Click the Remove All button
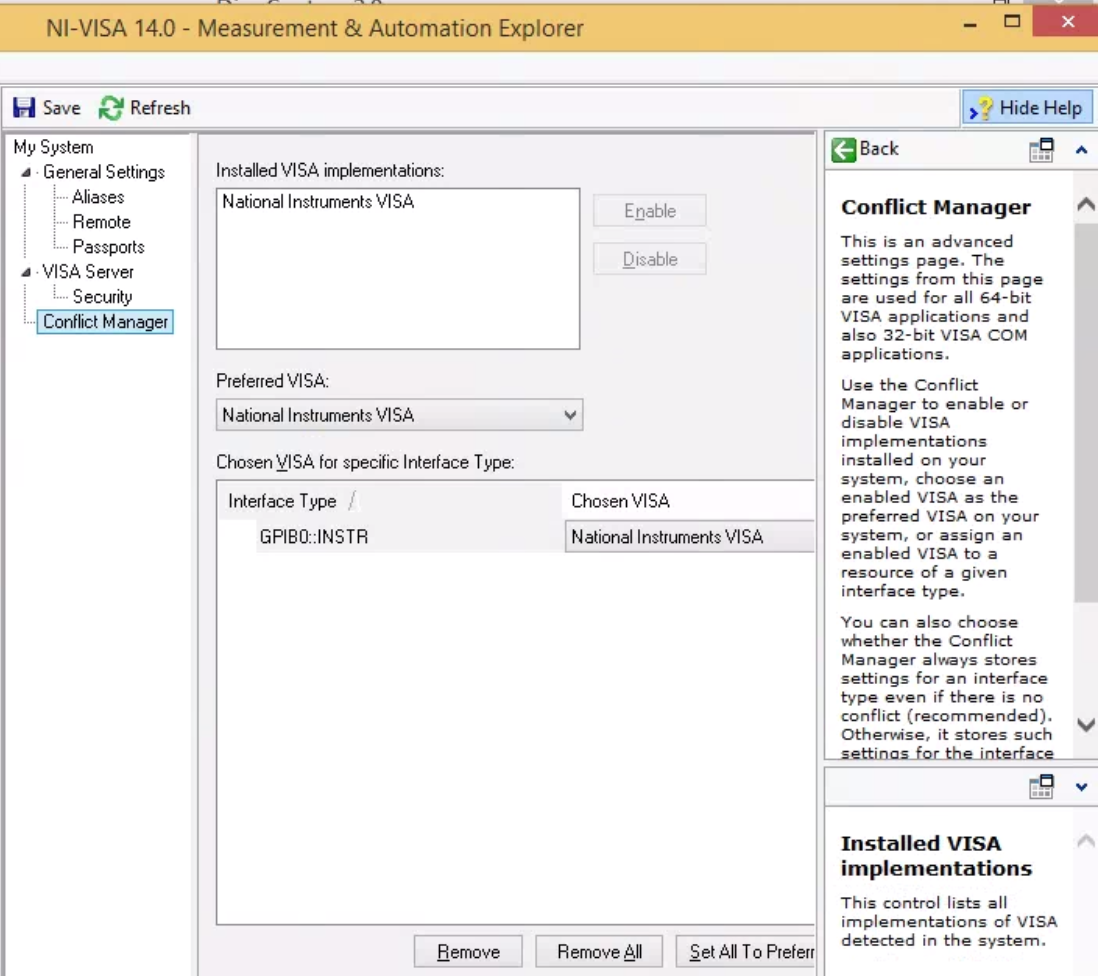The height and width of the screenshot is (976, 1098). (x=599, y=951)
